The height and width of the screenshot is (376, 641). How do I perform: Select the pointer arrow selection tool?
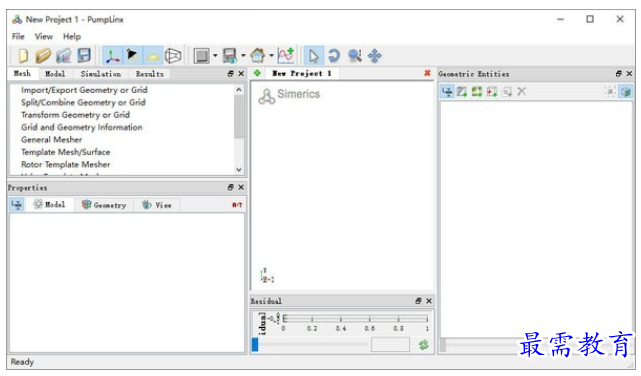[x=314, y=56]
